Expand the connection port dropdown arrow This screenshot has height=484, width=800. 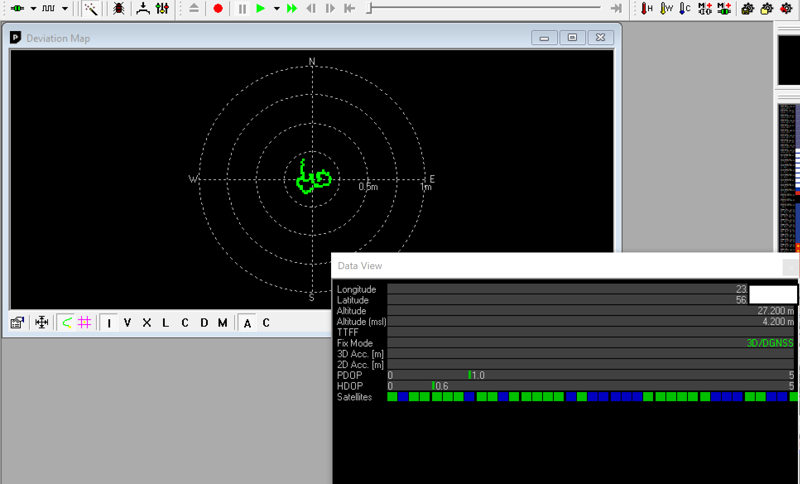(x=33, y=8)
